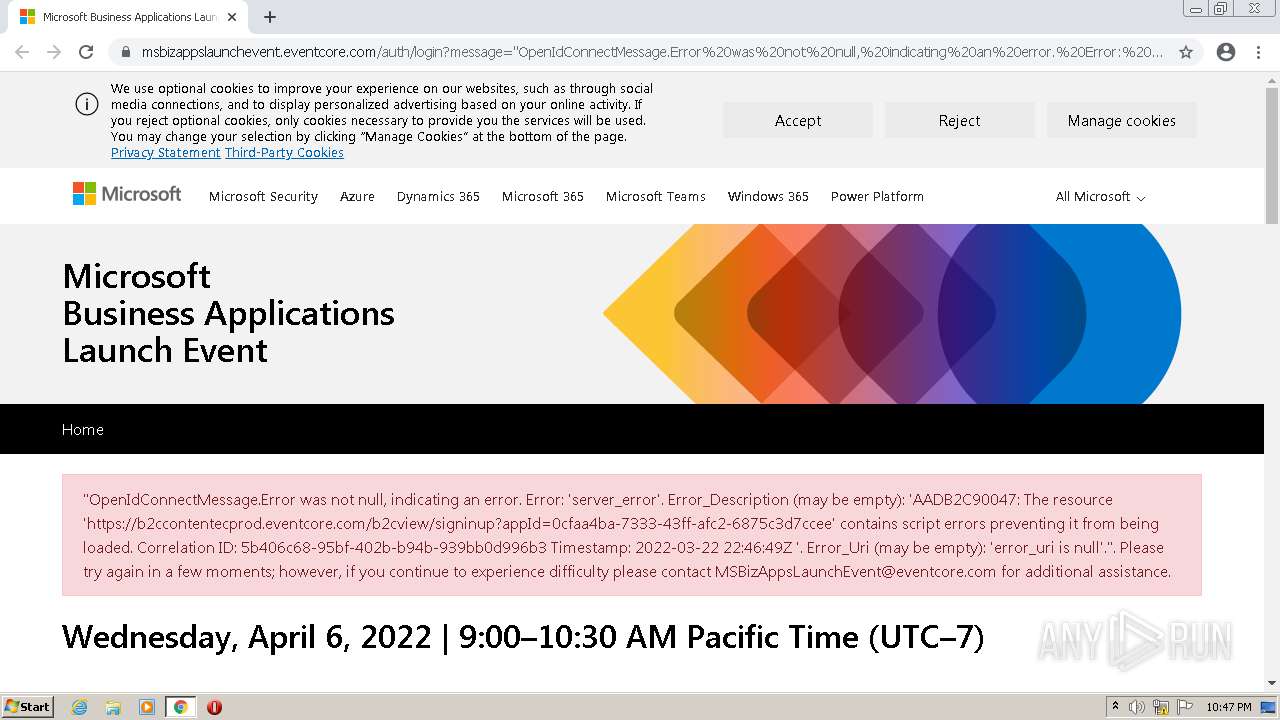Open Microsoft 365 nav link
Viewport: 1280px width, 720px height.
pyautogui.click(x=543, y=197)
